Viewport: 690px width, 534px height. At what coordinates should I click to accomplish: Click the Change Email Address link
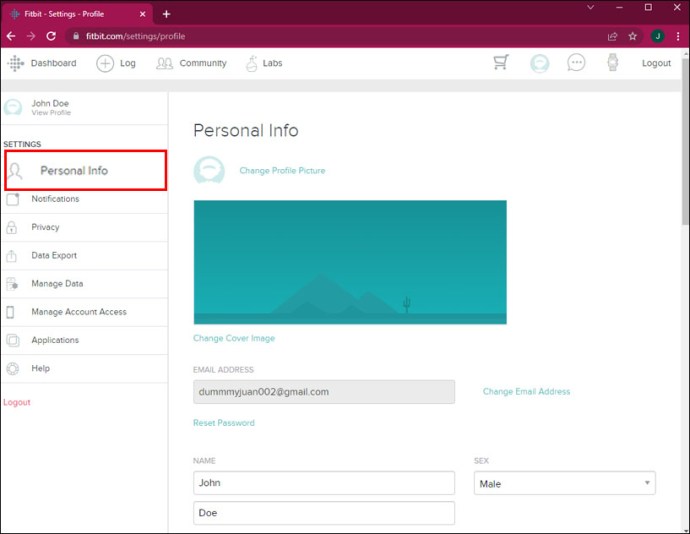(526, 391)
